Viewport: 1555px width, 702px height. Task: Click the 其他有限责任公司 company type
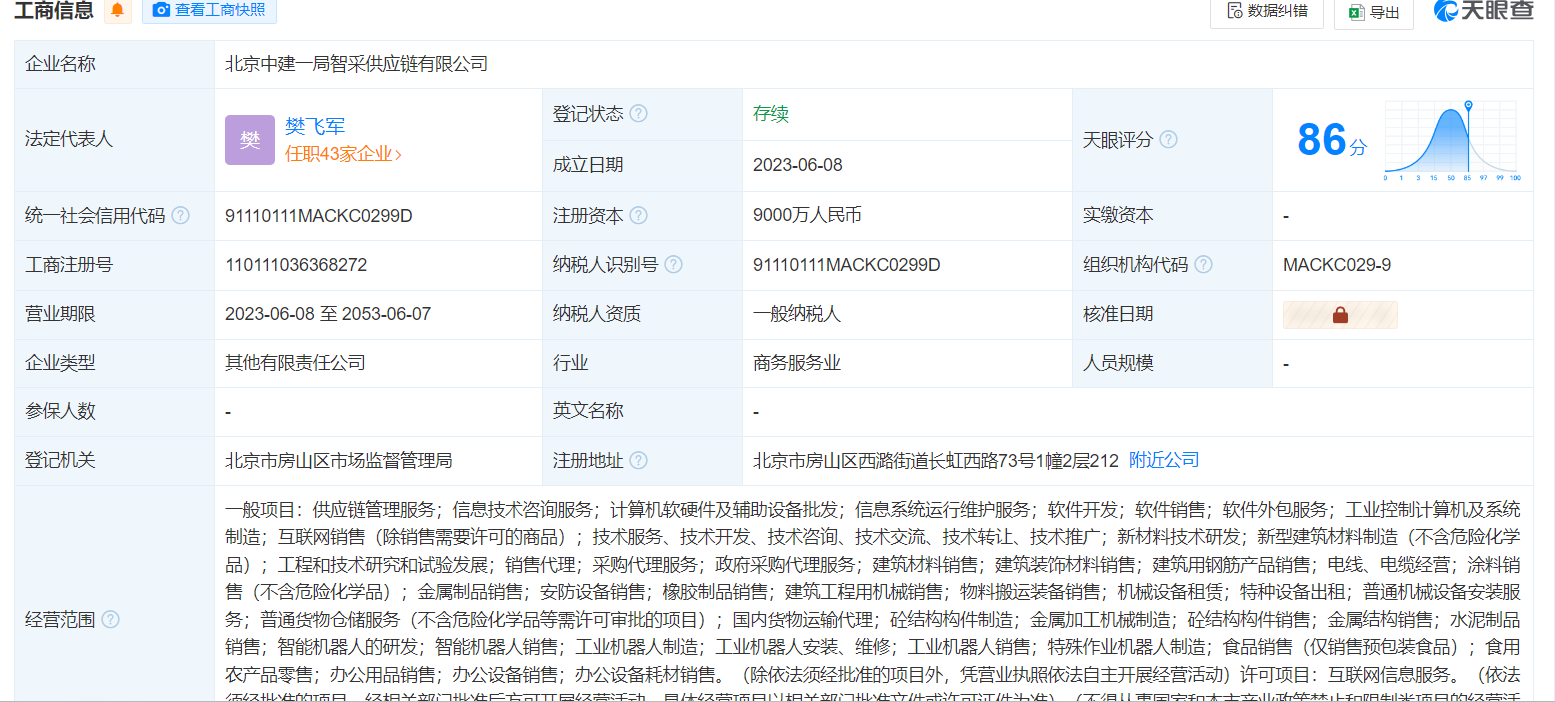[295, 363]
